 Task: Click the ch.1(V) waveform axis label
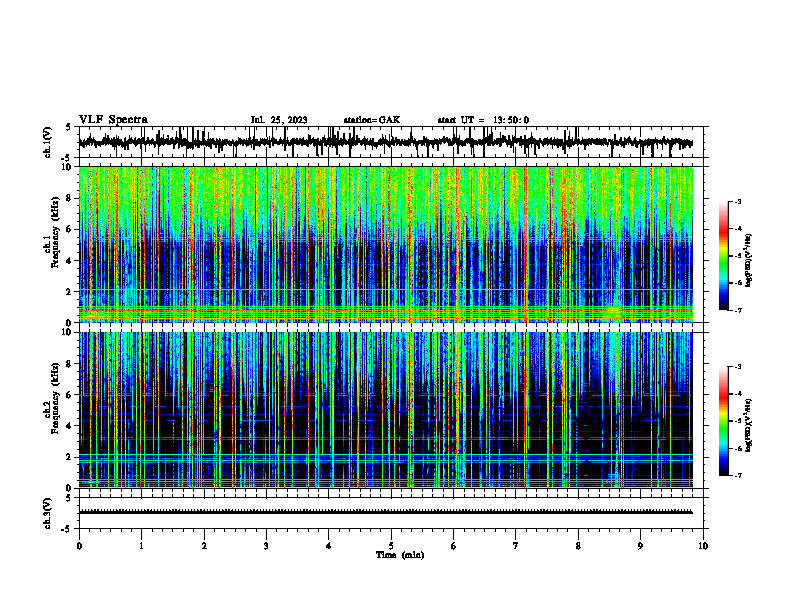click(48, 142)
